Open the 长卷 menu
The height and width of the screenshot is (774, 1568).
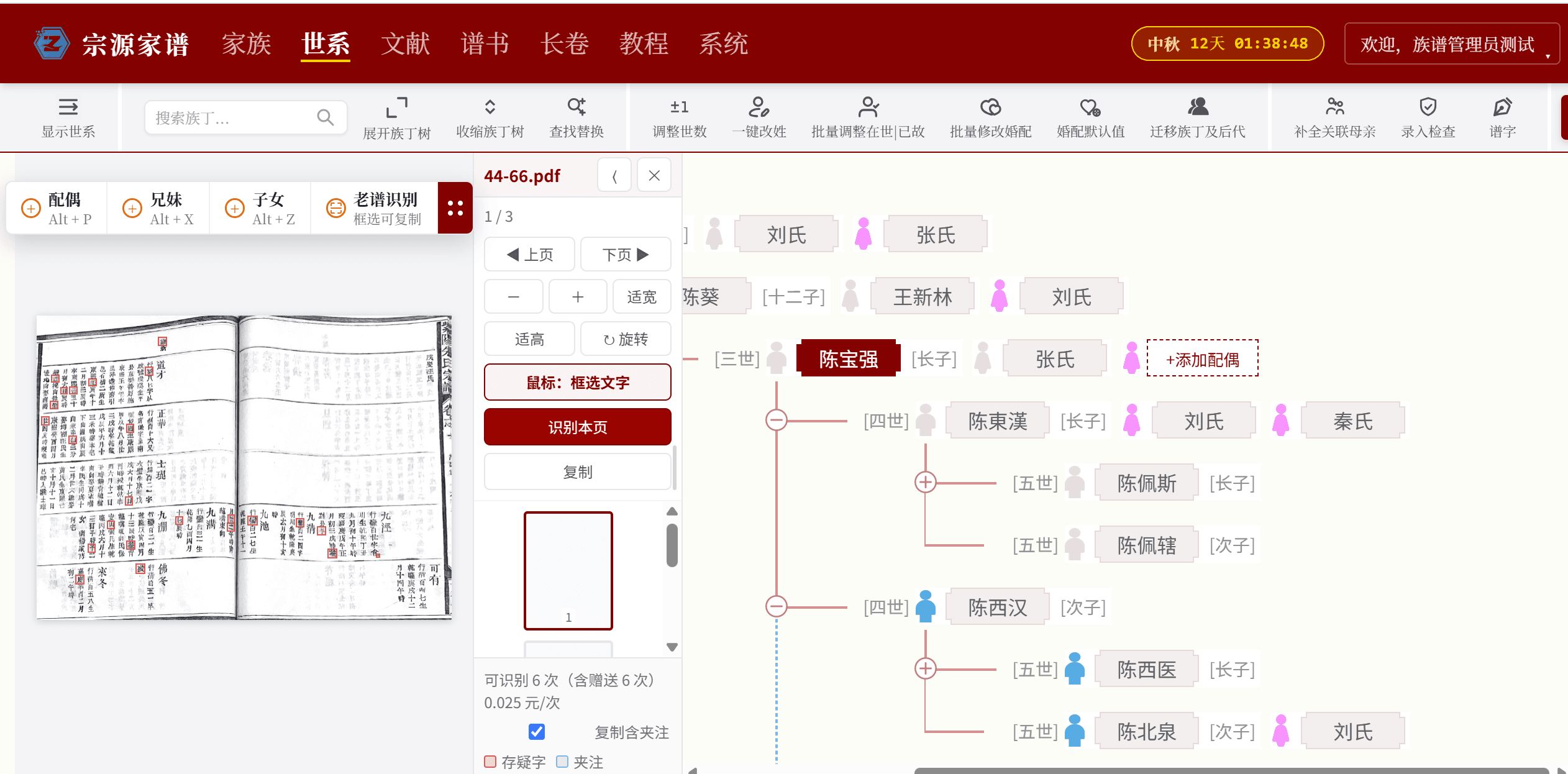565,43
